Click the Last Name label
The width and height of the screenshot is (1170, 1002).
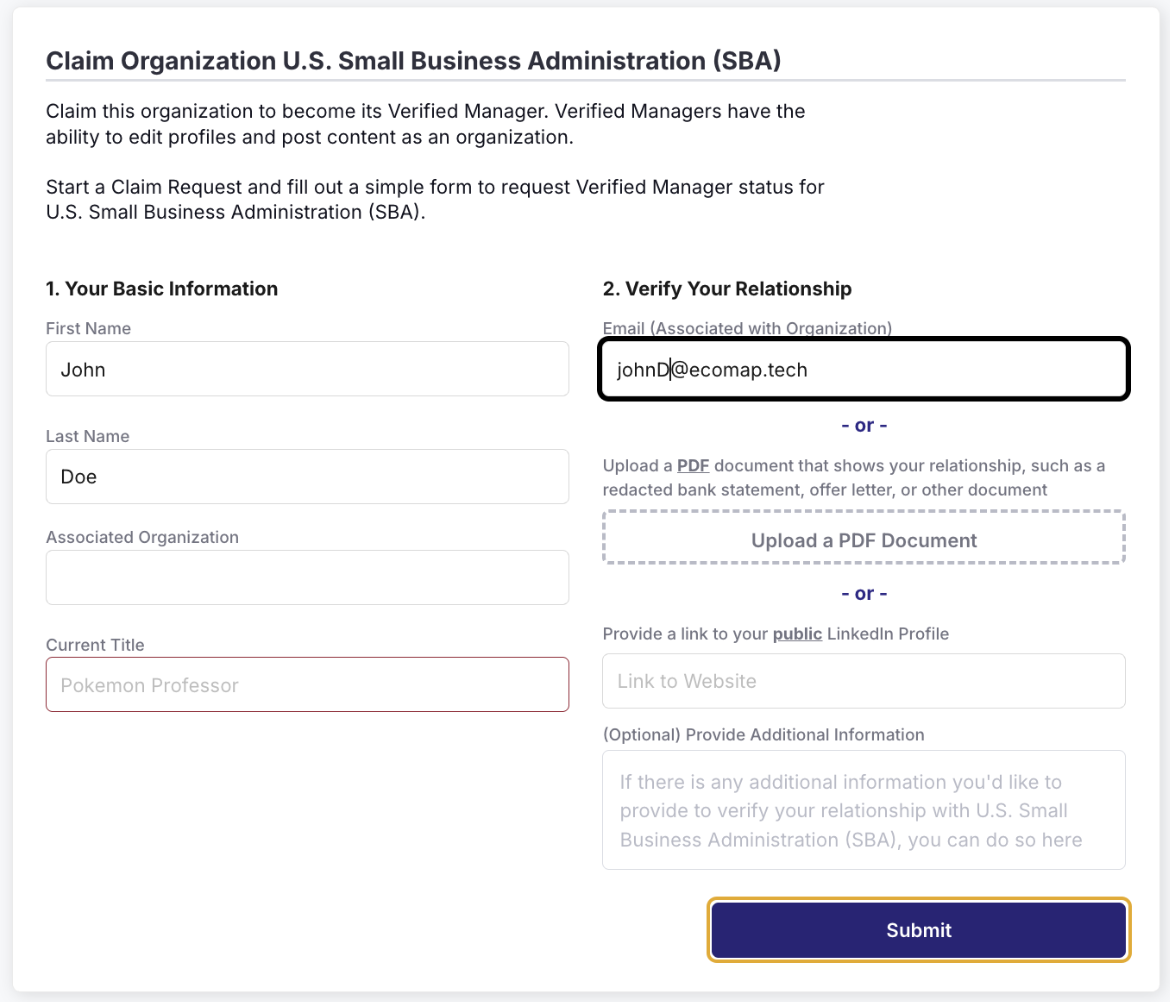click(87, 436)
